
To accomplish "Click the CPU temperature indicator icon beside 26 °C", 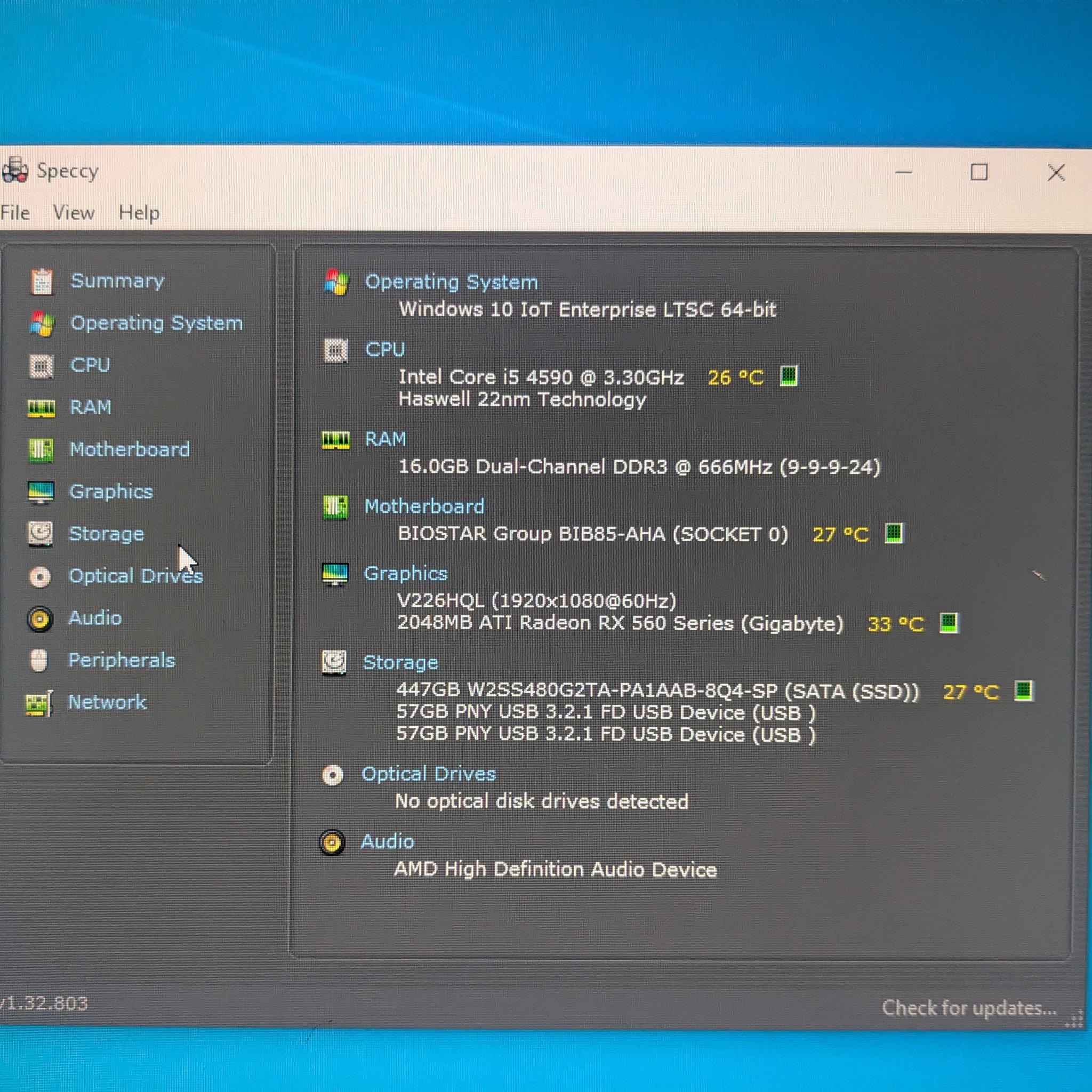I will point(789,375).
